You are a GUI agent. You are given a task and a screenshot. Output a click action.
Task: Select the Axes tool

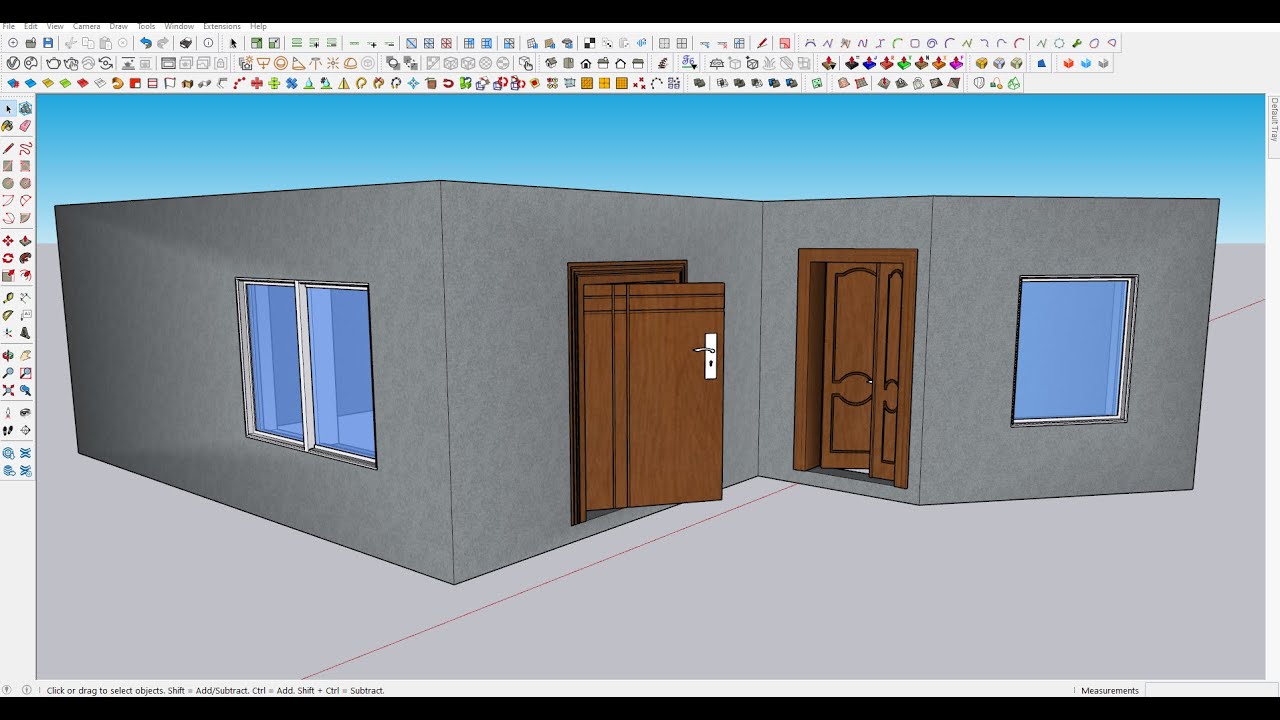8,333
